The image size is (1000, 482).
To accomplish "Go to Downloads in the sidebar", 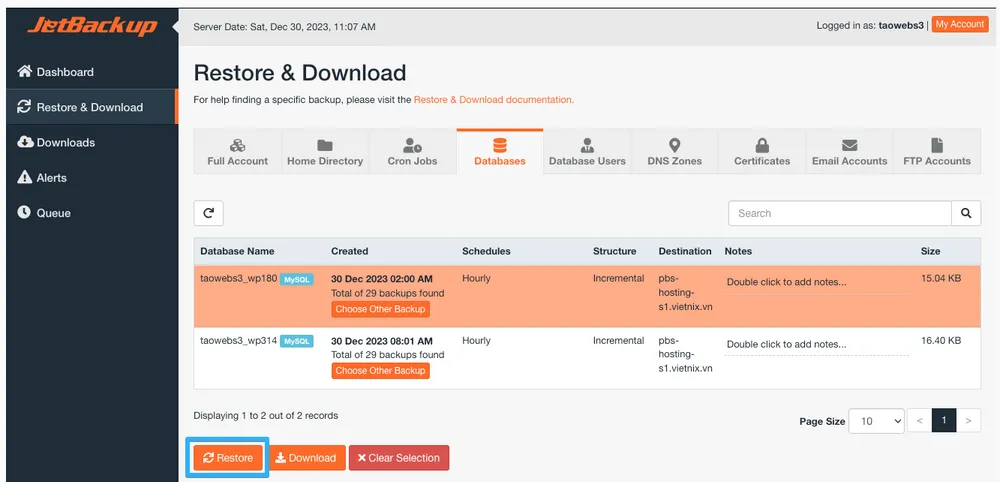I will [x=65, y=143].
